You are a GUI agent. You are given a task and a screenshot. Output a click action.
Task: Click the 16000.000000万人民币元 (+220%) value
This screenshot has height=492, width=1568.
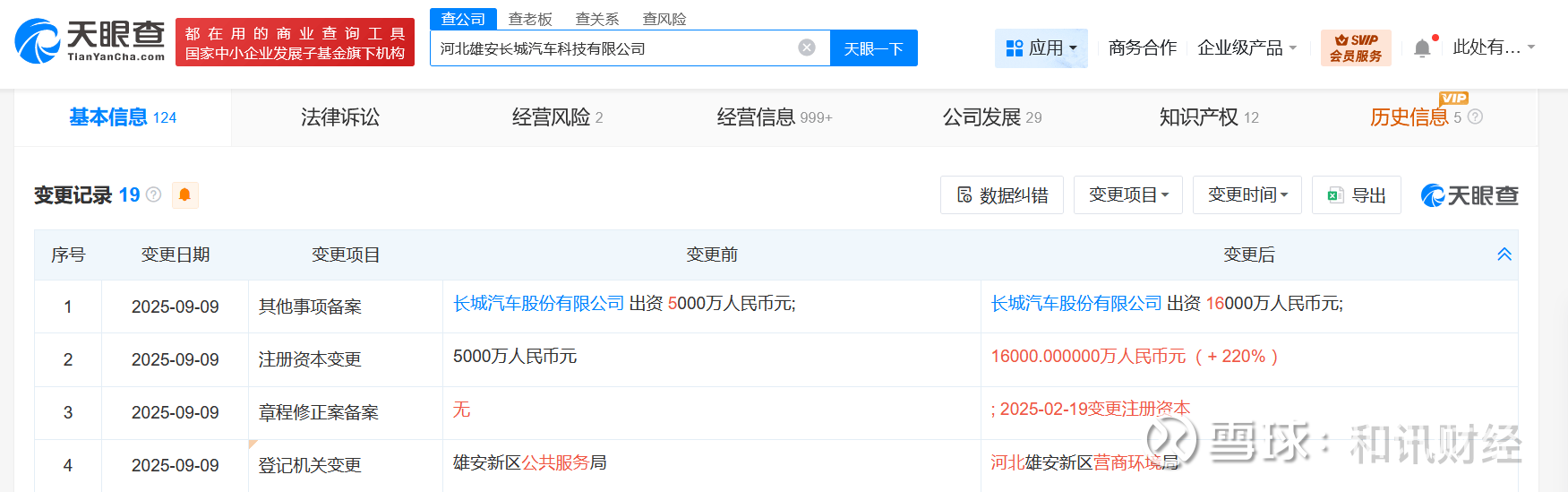[1134, 357]
